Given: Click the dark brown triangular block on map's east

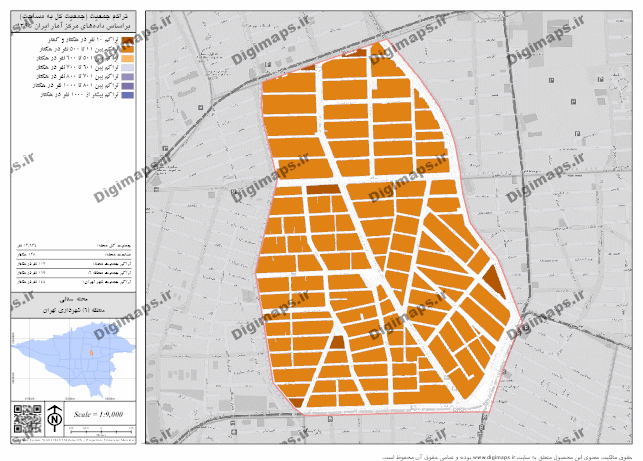Looking at the screenshot, I should pos(494,282).
